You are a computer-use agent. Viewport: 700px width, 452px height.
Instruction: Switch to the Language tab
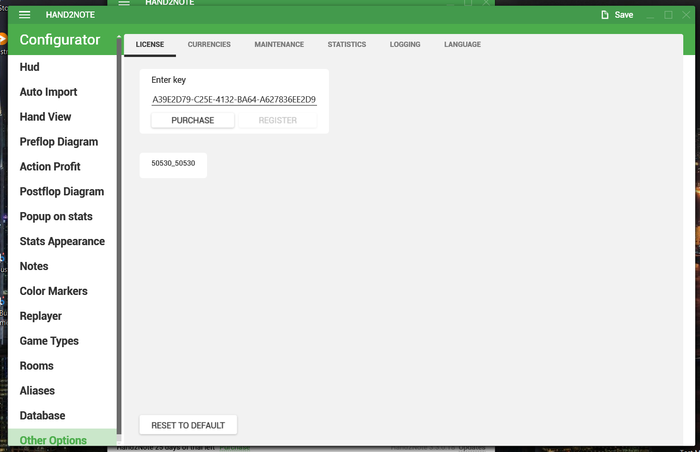click(x=462, y=45)
